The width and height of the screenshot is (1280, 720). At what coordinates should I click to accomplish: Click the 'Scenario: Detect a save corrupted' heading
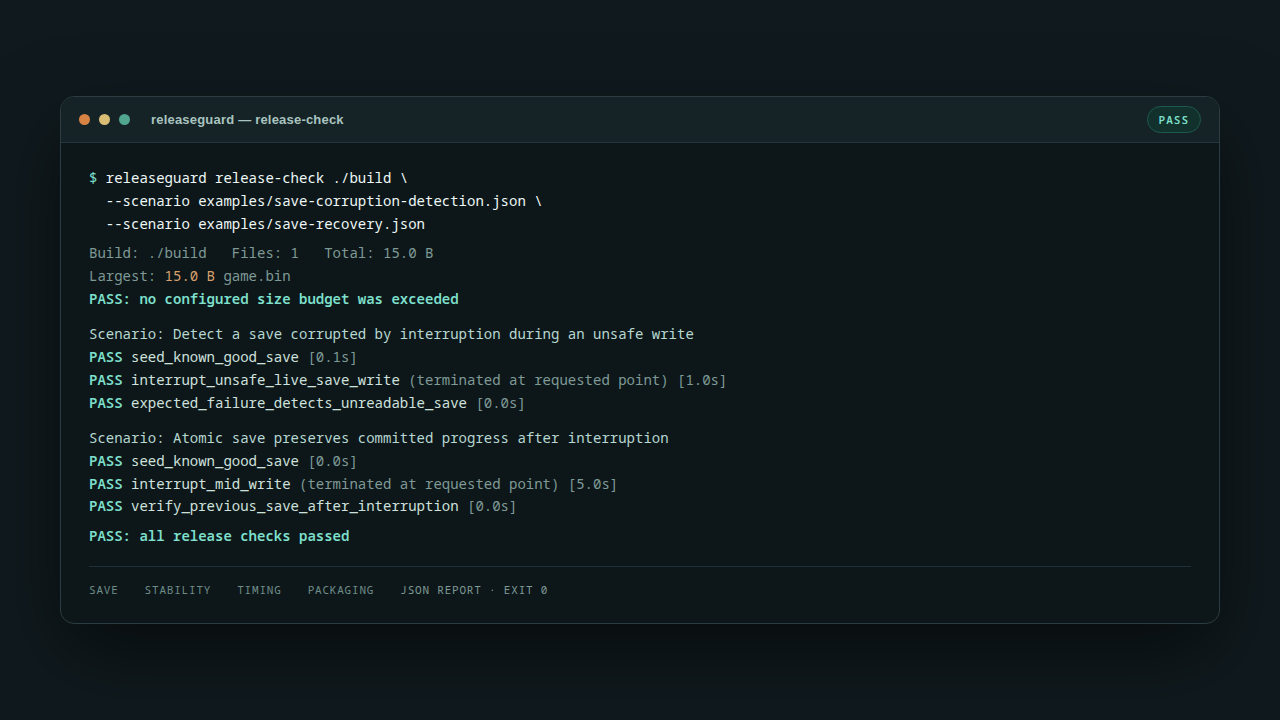(391, 334)
